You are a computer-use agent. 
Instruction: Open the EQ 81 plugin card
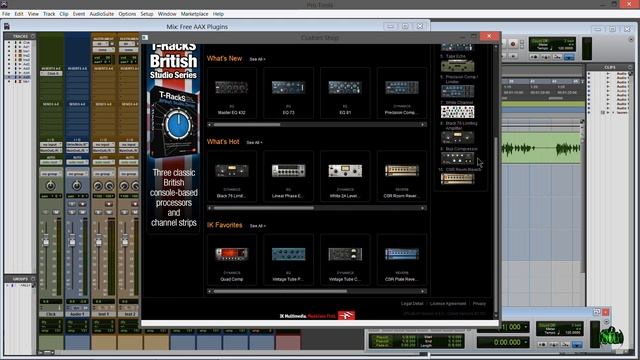click(345, 93)
